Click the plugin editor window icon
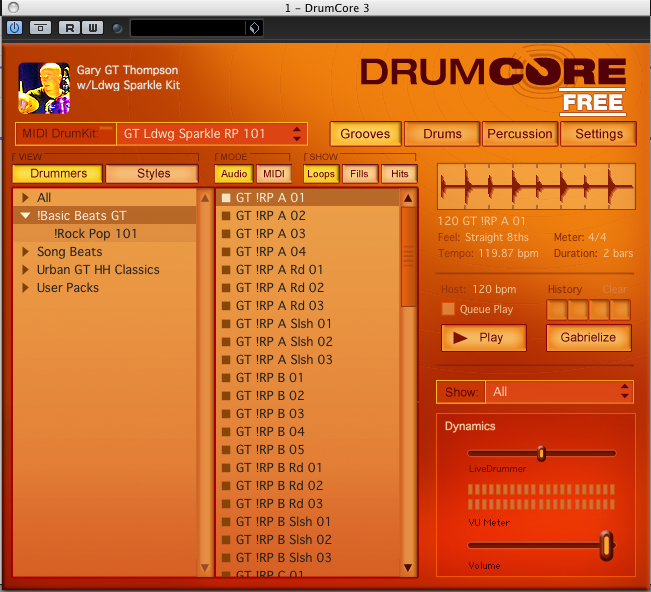This screenshot has width=651, height=592. click(x=40, y=28)
